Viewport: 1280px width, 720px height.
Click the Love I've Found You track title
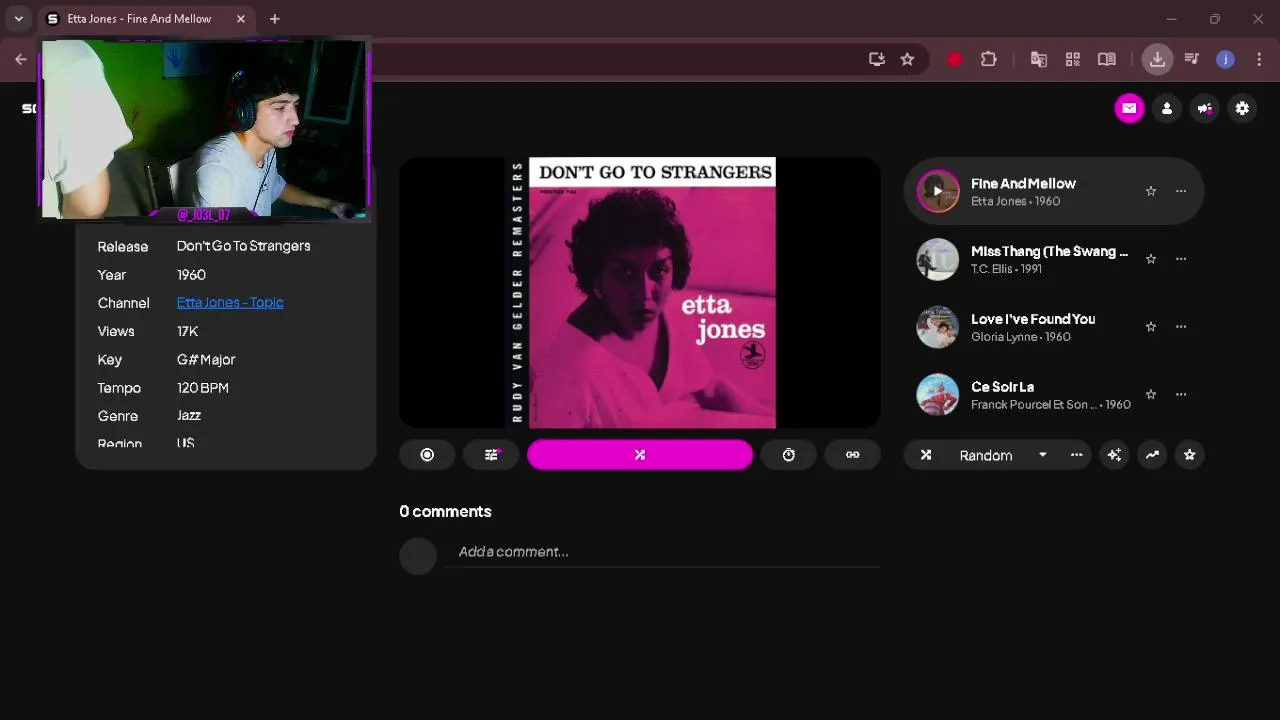[1033, 319]
